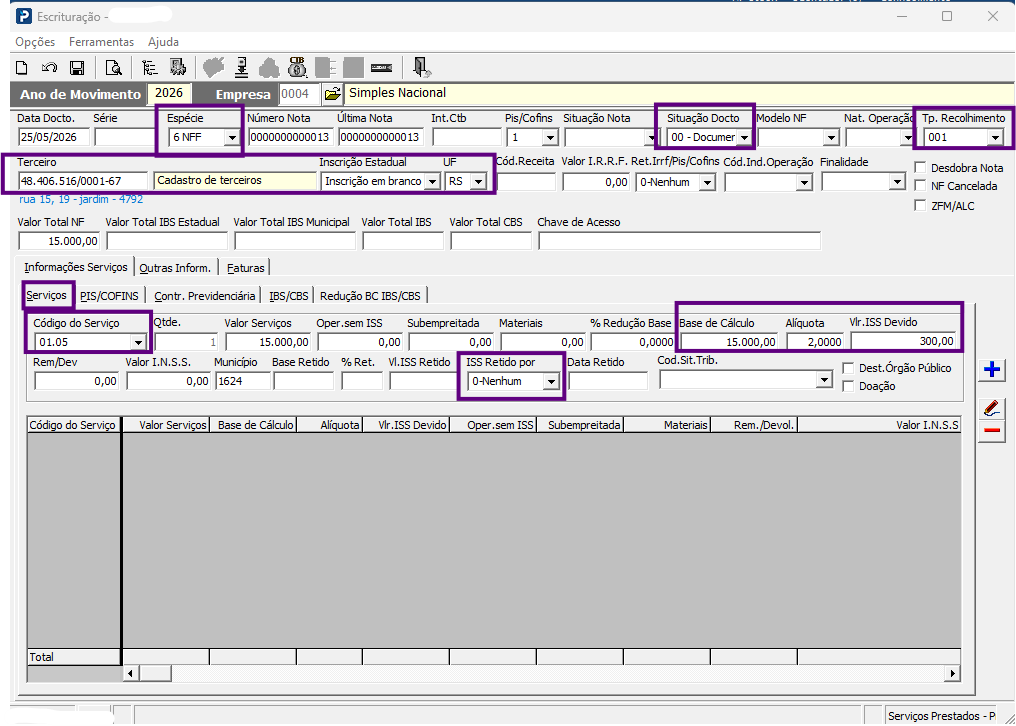Image resolution: width=1016 pixels, height=726 pixels.
Task: Expand the Espécie dropdown showing 6 NFF
Action: pos(232,137)
